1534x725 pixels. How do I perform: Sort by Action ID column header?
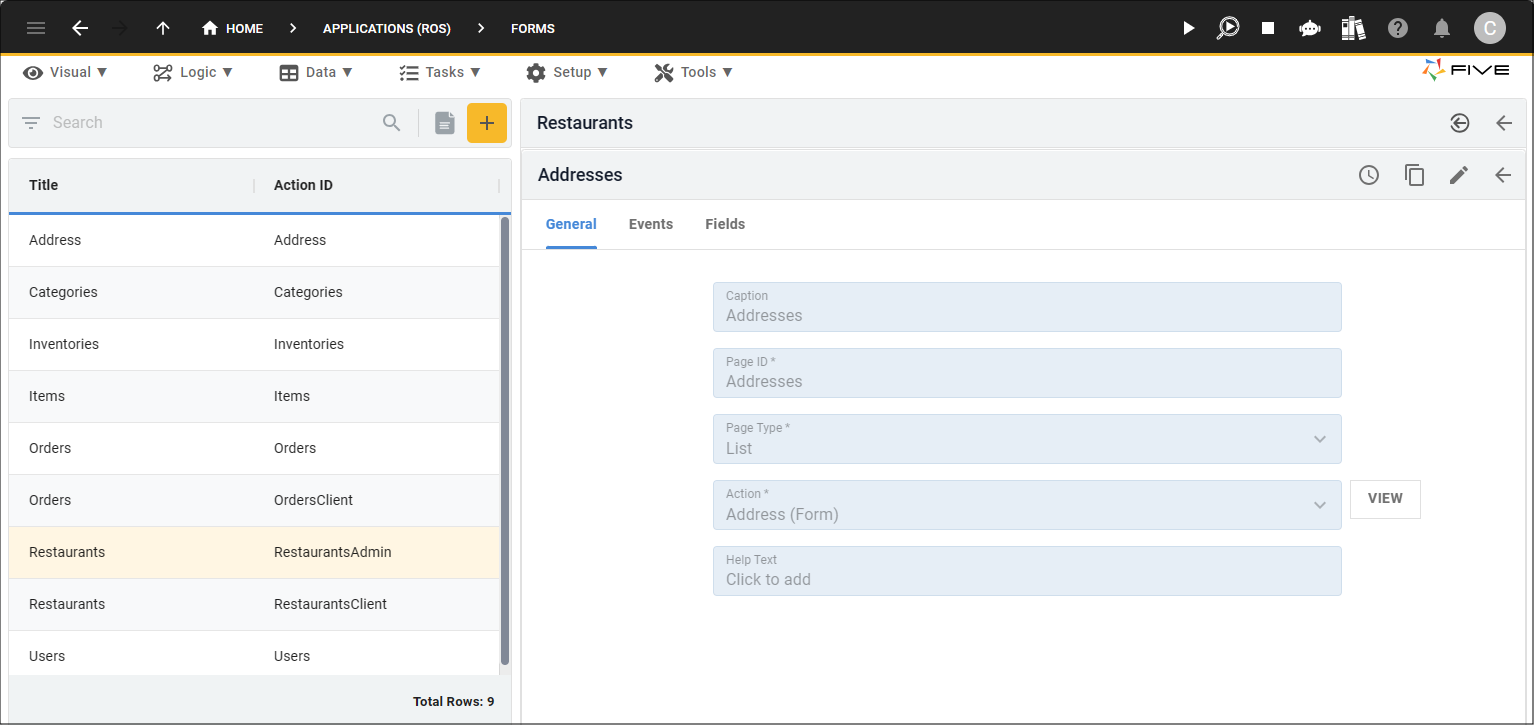point(304,185)
